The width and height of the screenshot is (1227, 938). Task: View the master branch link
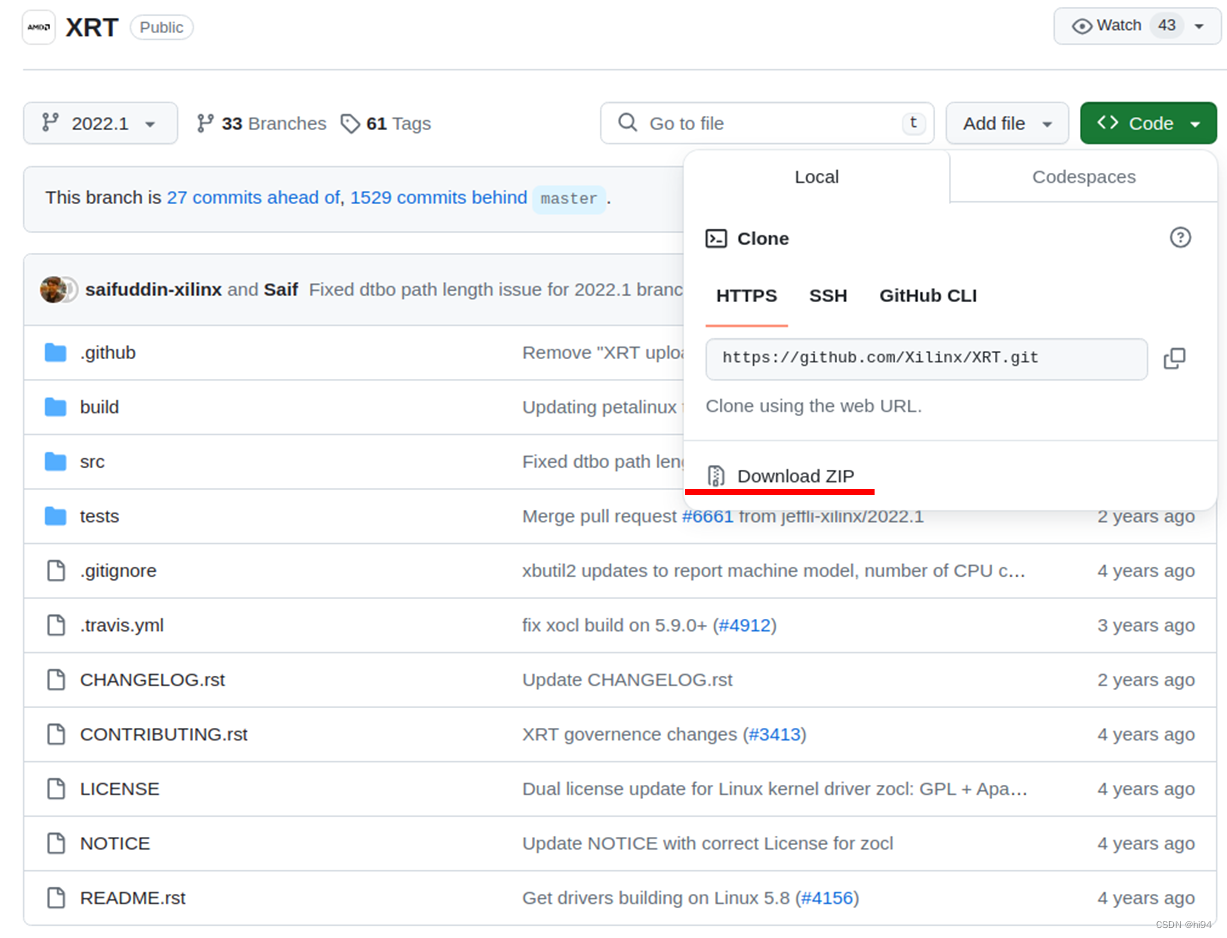(568, 199)
